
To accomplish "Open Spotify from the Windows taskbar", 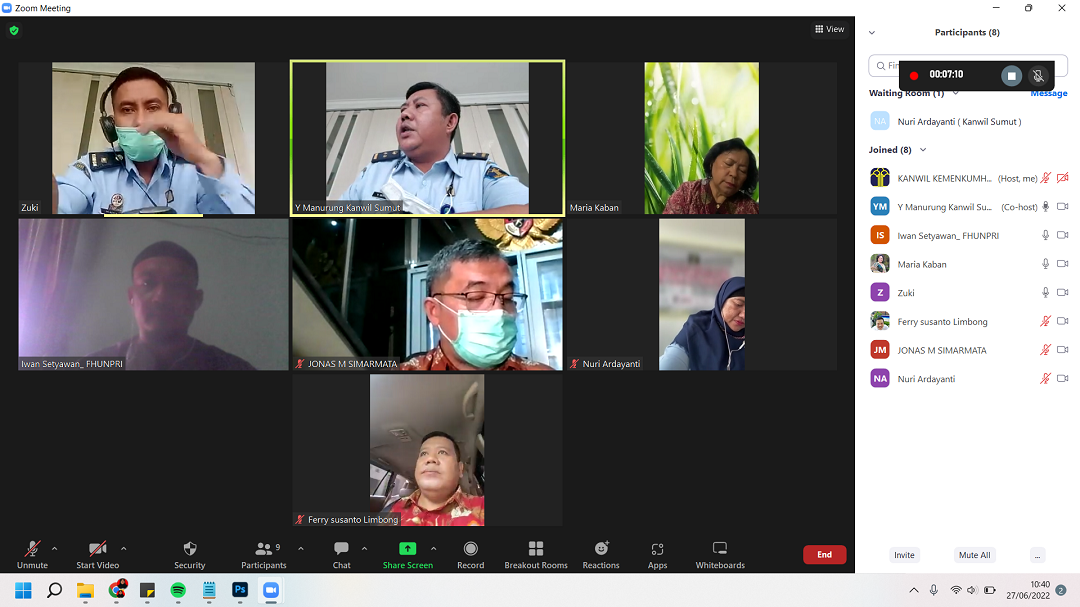I will pos(178,590).
